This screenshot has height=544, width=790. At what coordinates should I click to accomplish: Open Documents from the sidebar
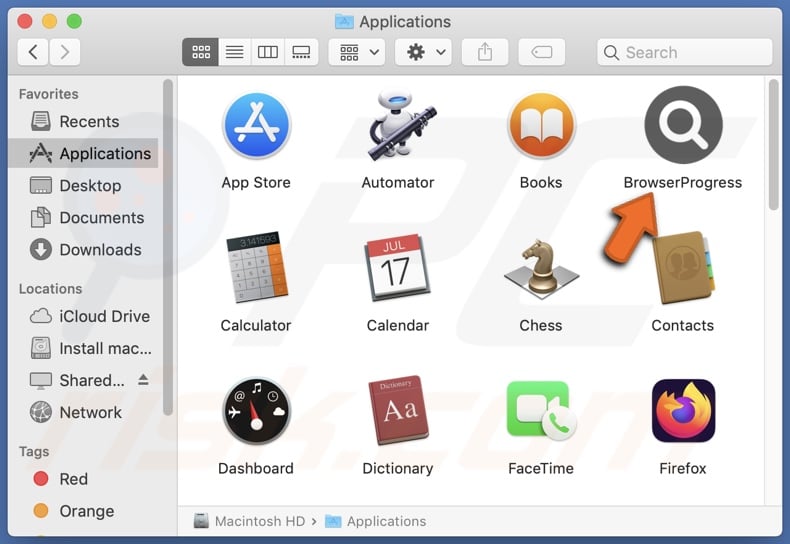(83, 218)
